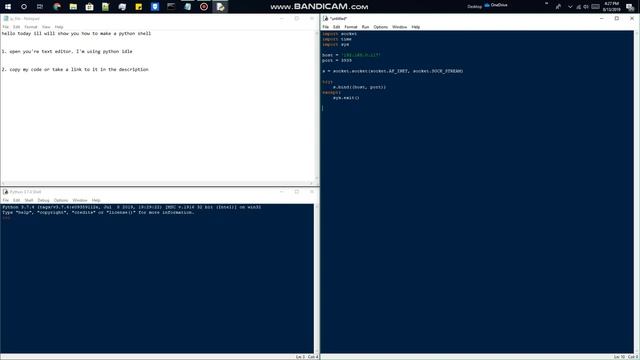Click the Python Shell vertical scrollbar
This screenshot has height=360, width=640.
pos(316,279)
